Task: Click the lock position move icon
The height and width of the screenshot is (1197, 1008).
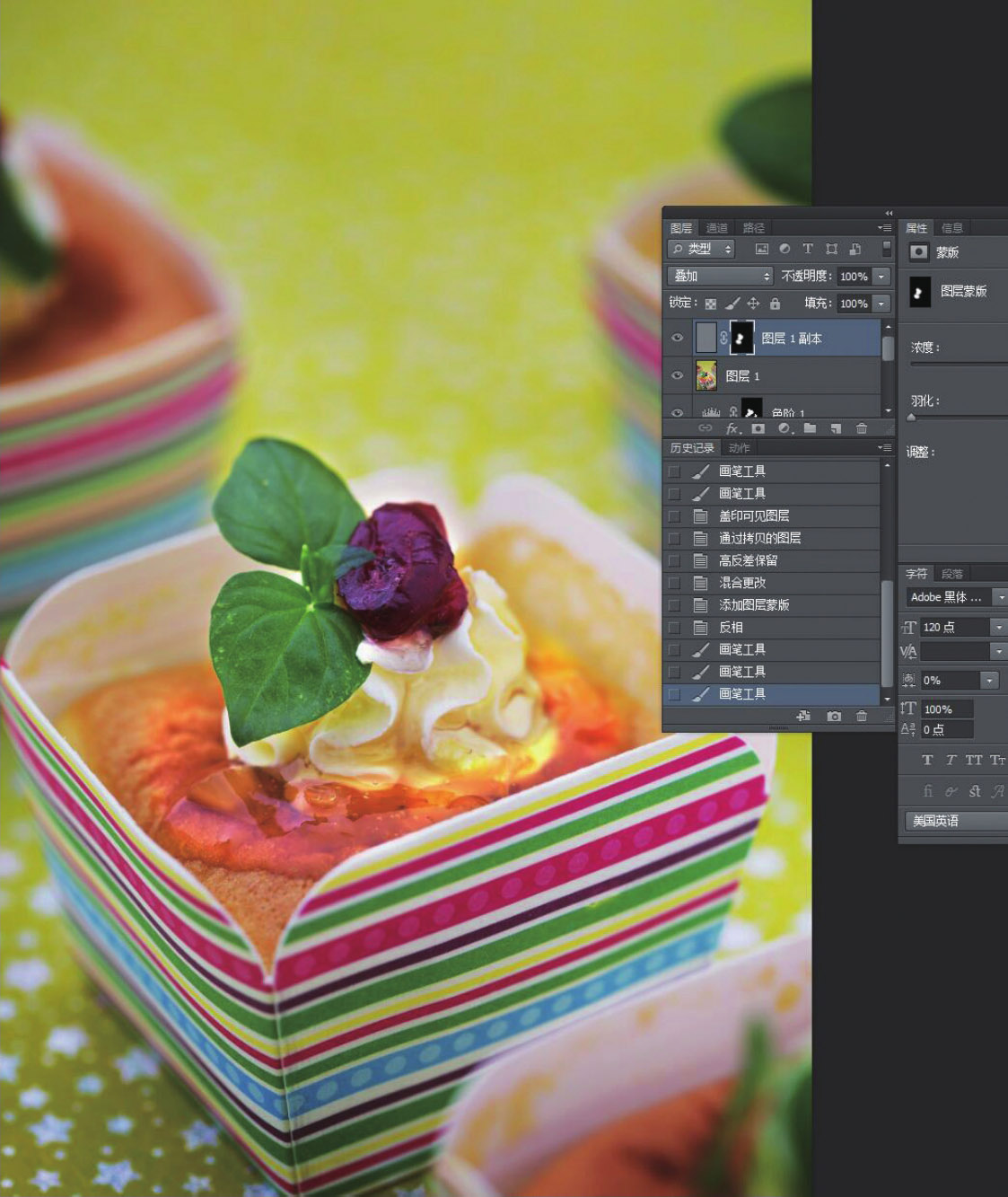Action: (753, 304)
